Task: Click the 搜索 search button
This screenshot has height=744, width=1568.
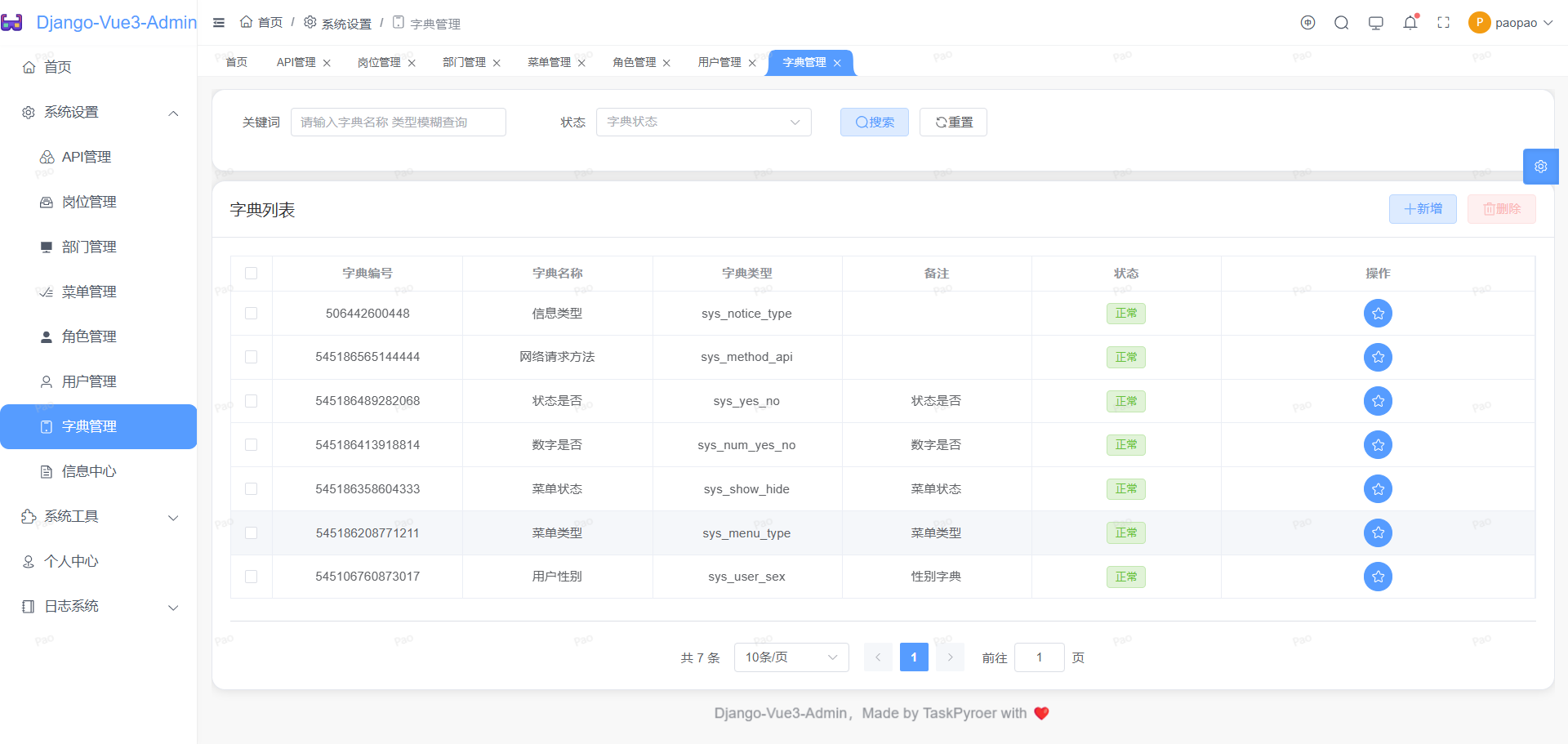Action: point(875,122)
